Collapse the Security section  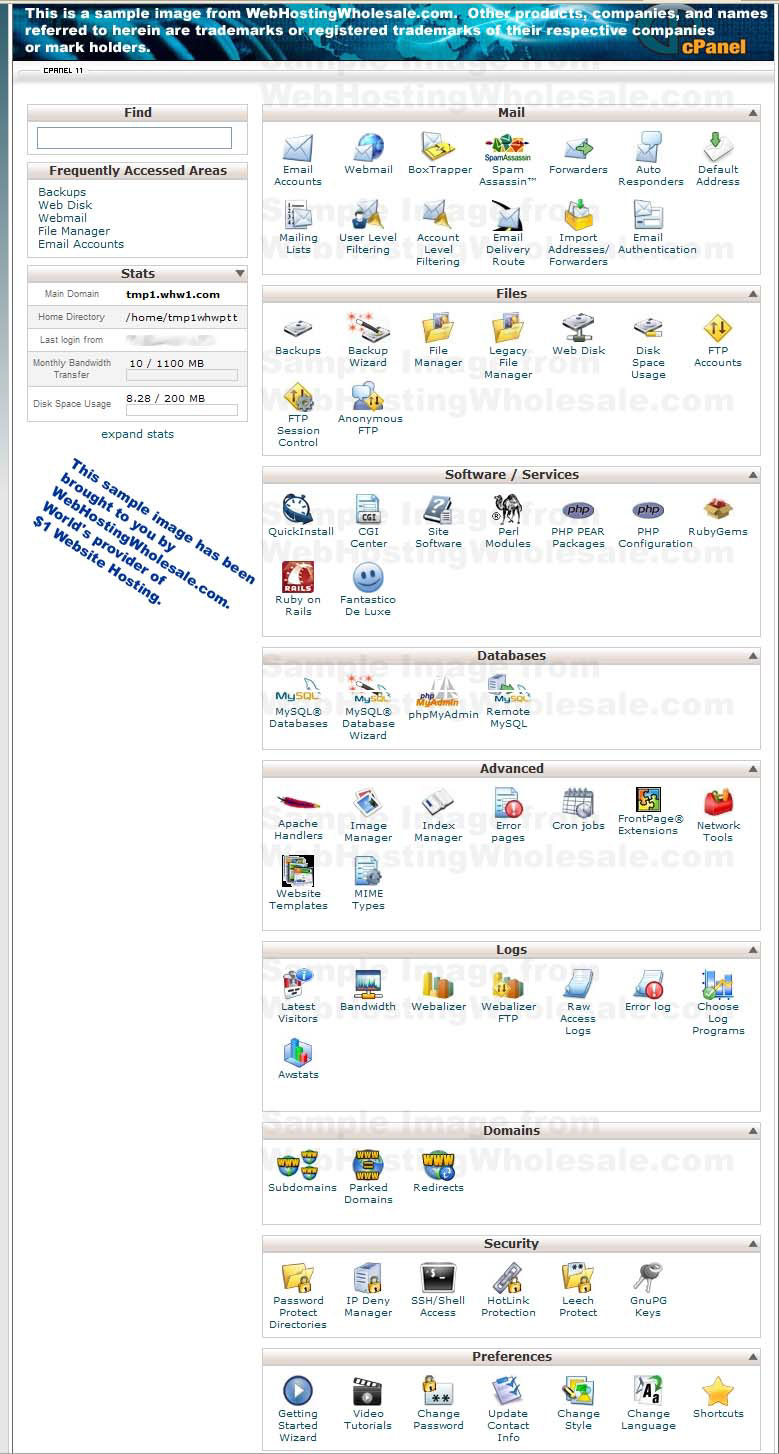(752, 1244)
